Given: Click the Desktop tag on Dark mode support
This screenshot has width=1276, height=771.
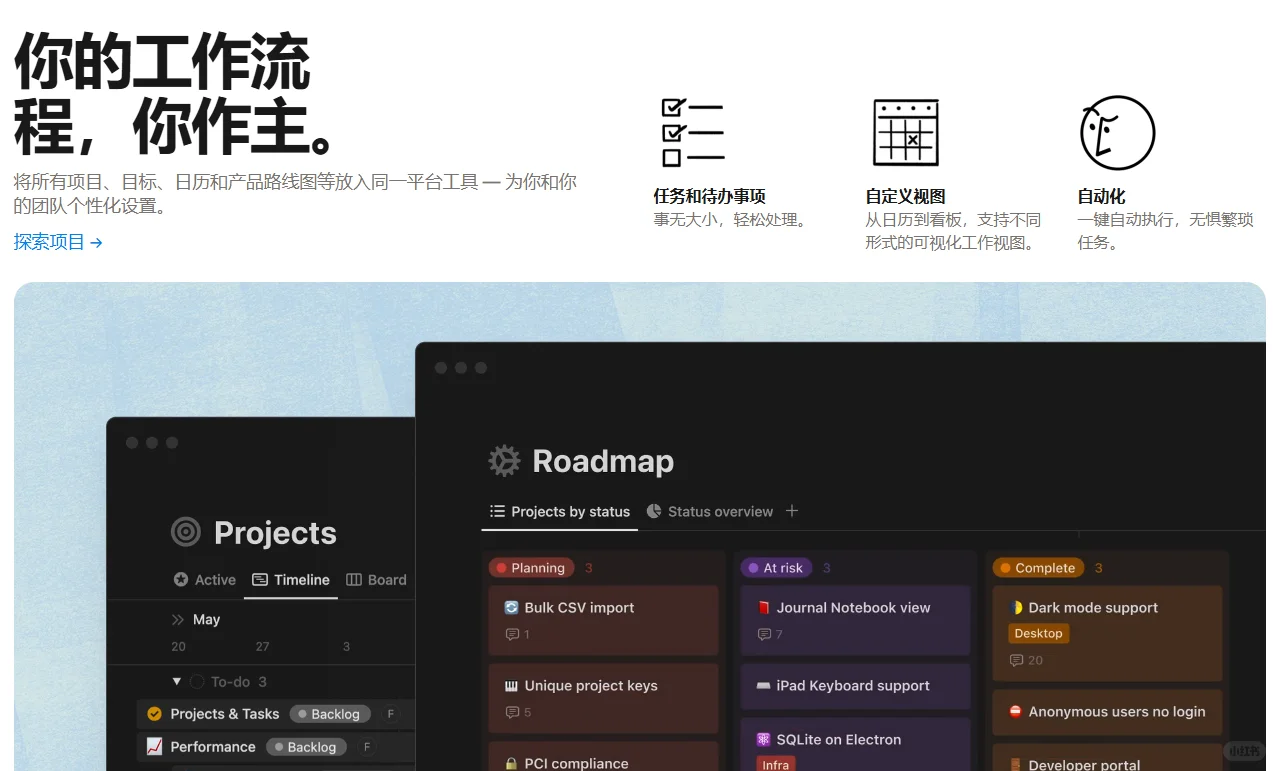Looking at the screenshot, I should pyautogui.click(x=1038, y=633).
